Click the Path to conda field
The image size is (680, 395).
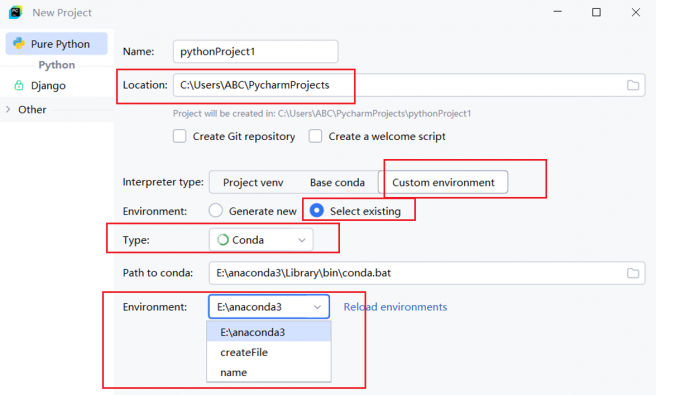pyautogui.click(x=427, y=273)
